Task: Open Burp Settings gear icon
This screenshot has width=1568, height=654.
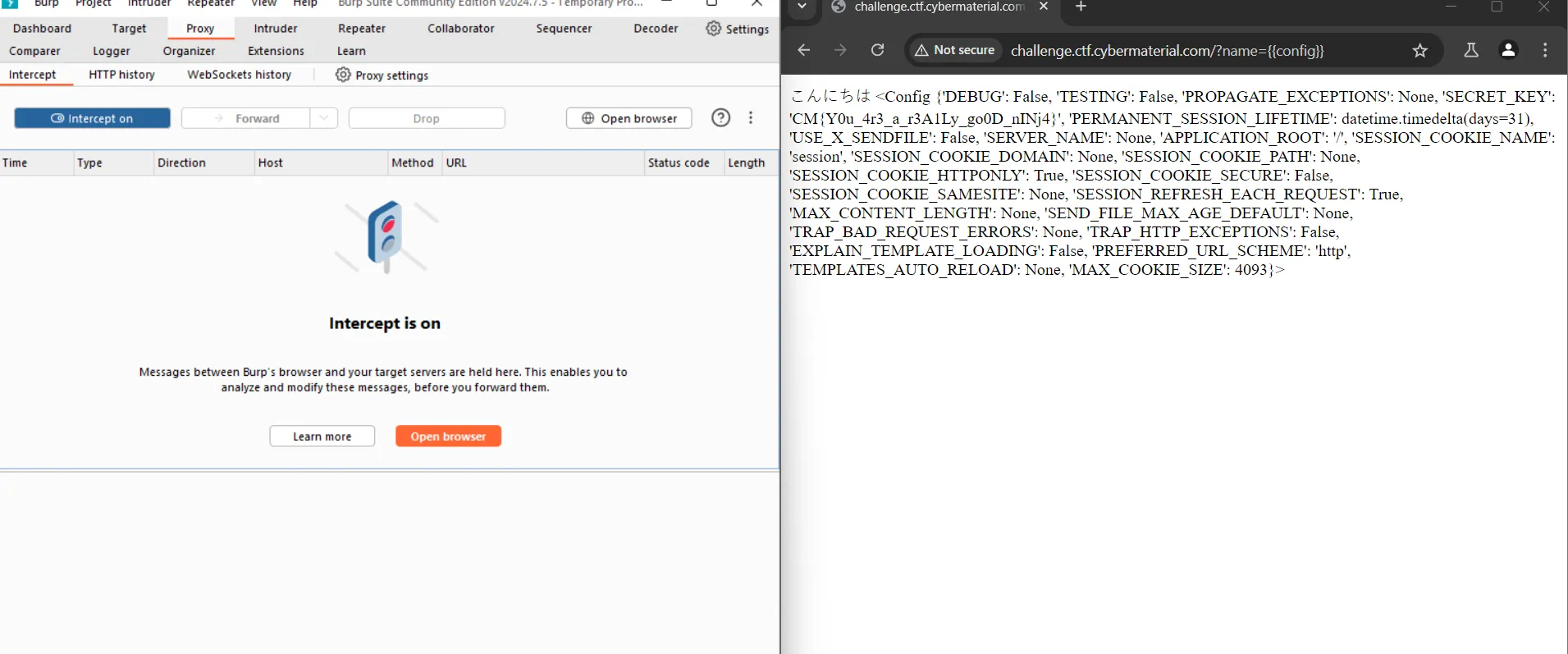Action: (x=713, y=29)
